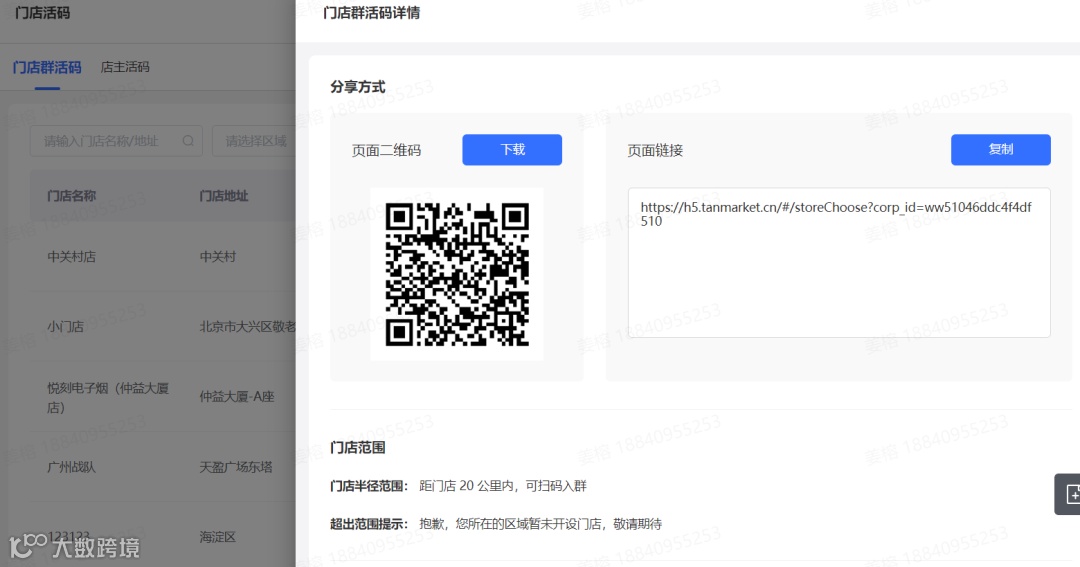Switch to the 店主活码 tab
The height and width of the screenshot is (567, 1080).
[x=125, y=67]
